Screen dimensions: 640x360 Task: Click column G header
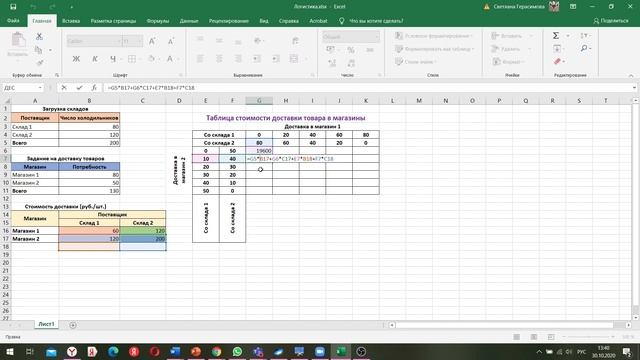coord(259,100)
